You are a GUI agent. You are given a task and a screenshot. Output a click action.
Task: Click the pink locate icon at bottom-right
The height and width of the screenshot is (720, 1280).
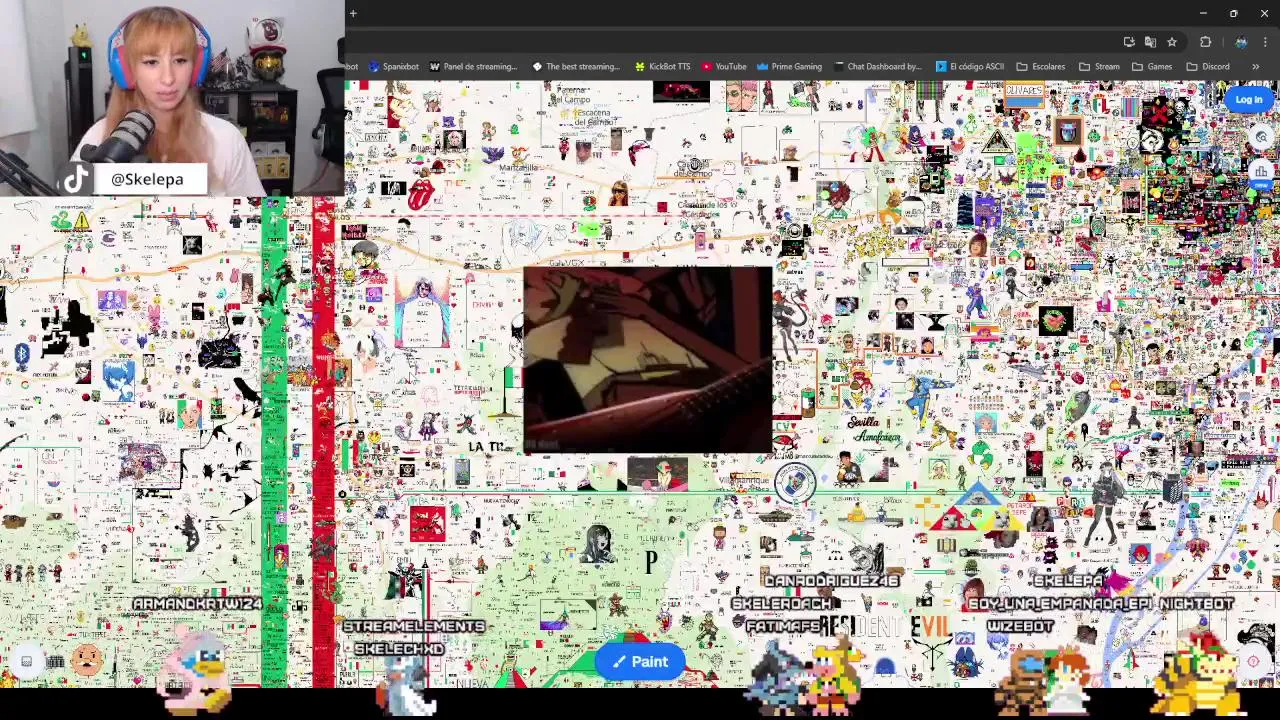(1253, 661)
